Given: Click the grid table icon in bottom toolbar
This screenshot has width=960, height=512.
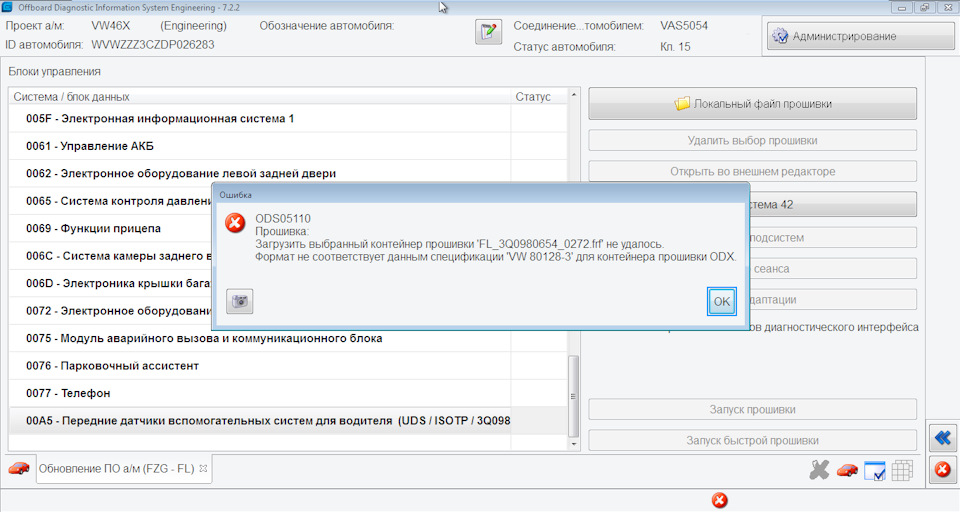Looking at the screenshot, I should (902, 470).
